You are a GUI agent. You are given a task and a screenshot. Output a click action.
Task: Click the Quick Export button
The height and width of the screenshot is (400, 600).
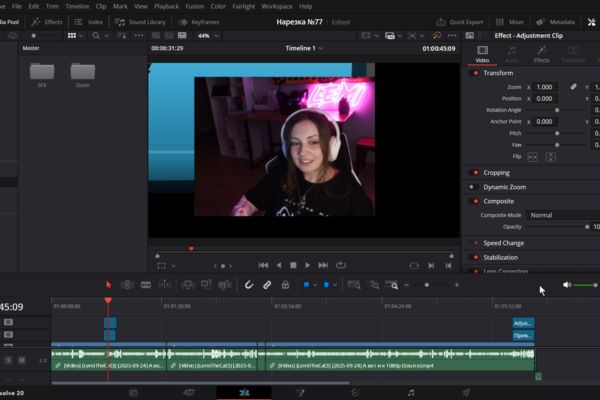460,22
